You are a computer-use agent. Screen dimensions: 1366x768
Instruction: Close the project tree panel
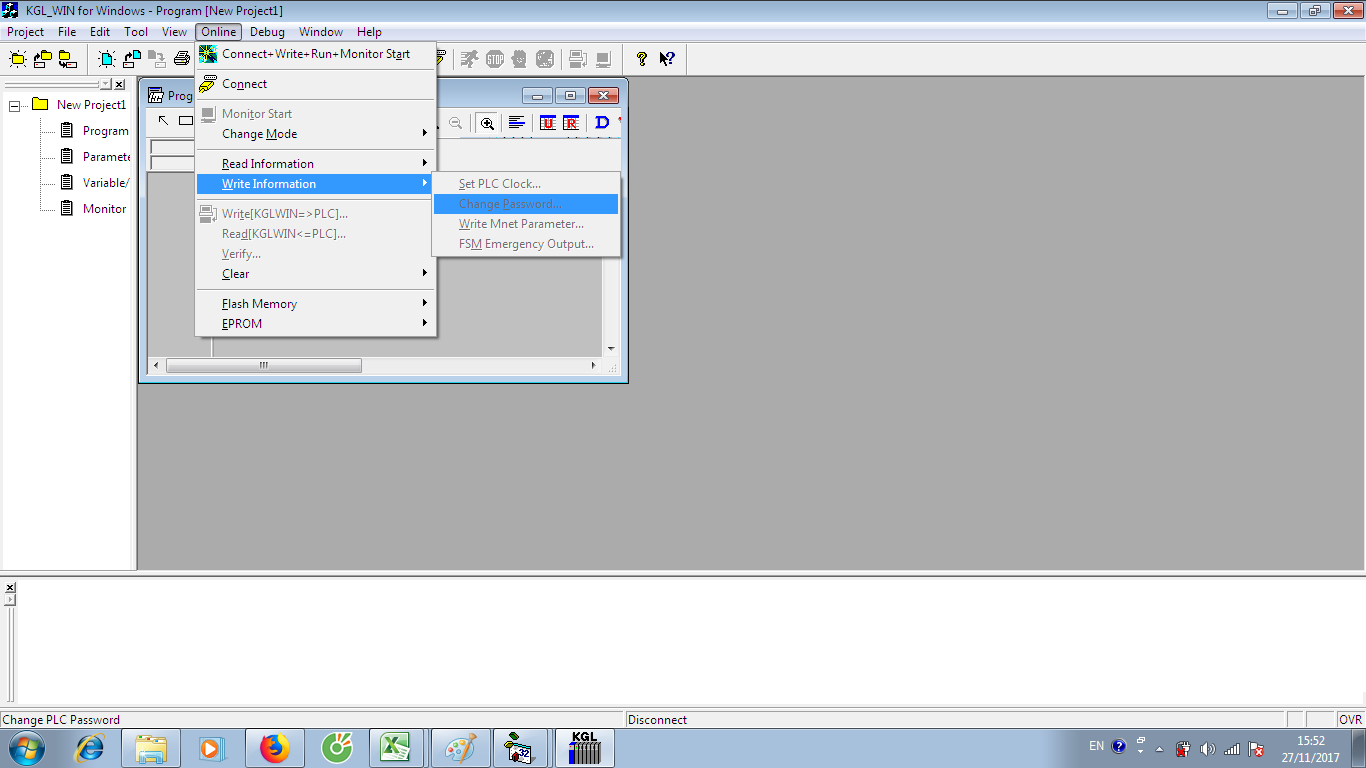click(x=120, y=85)
